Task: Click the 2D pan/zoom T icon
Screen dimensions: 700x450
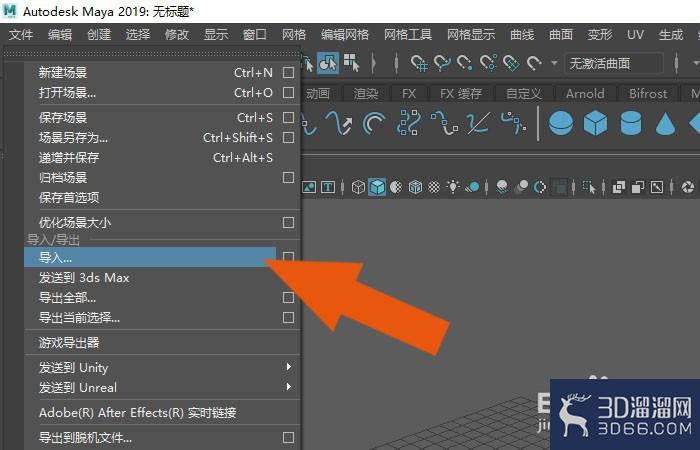Action: 328,187
